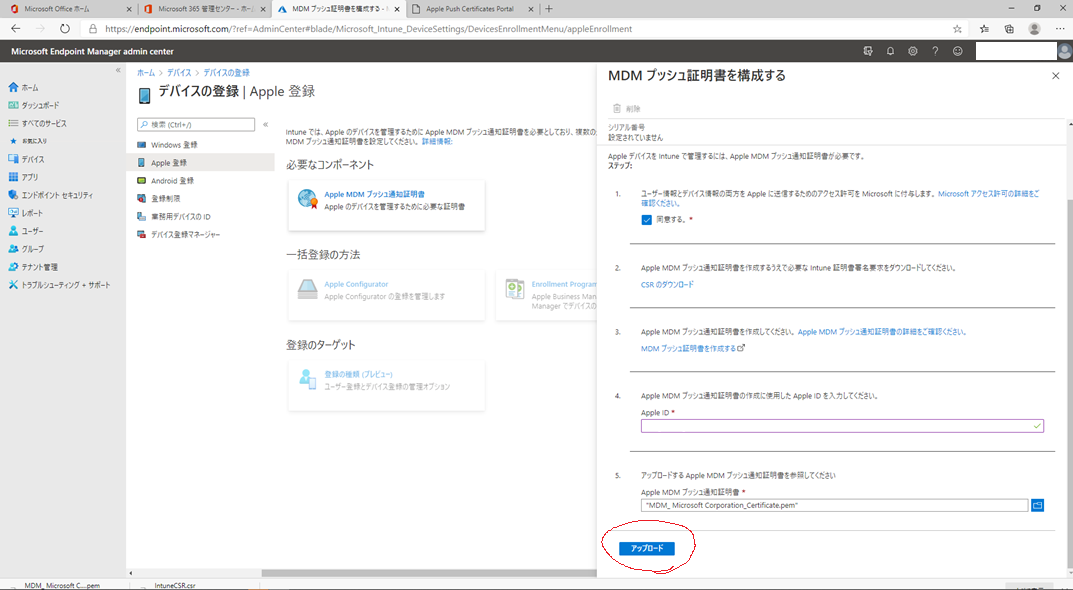Open 登録の種類 (プレビュー) card
The height and width of the screenshot is (590, 1073).
pos(387,385)
